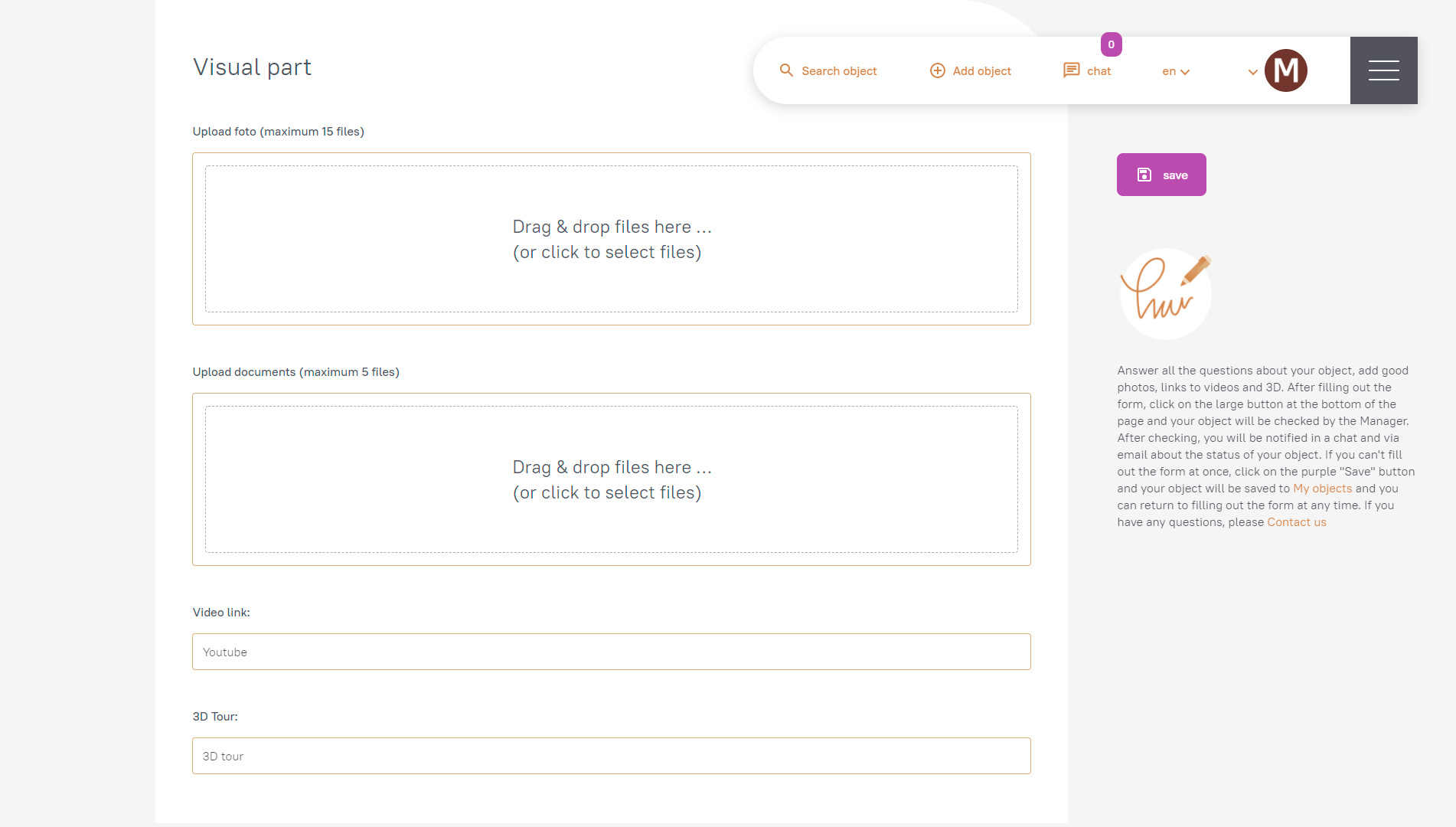The width and height of the screenshot is (1456, 827).
Task: Select the Add object menu label
Action: pyautogui.click(x=981, y=71)
